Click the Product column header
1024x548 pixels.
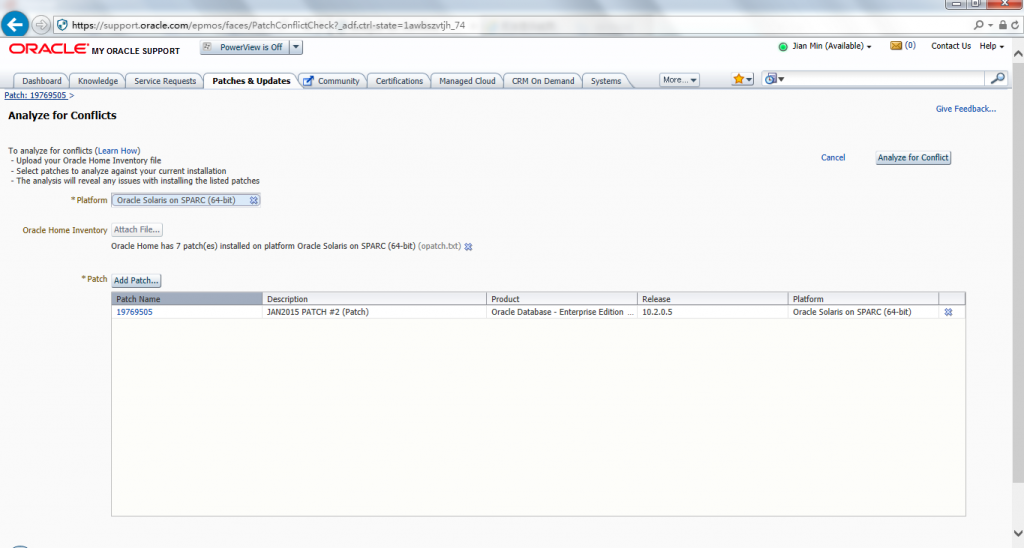point(562,298)
